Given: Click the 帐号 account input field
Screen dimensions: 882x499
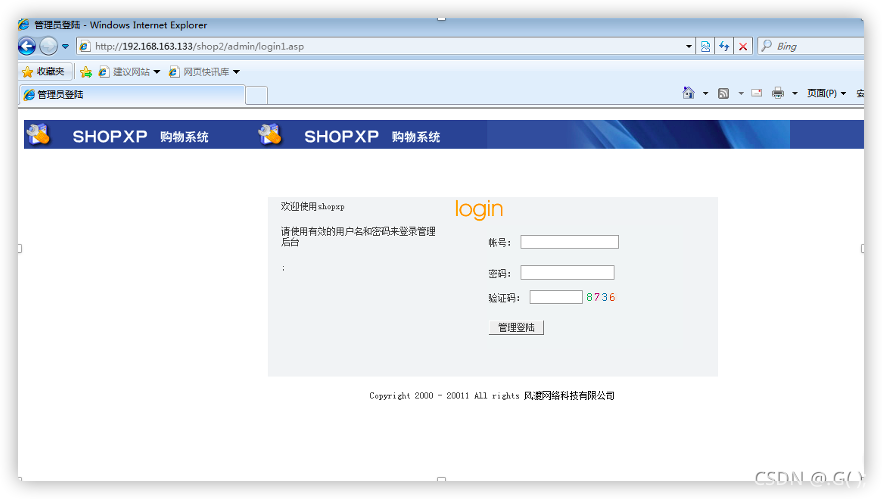Looking at the screenshot, I should pos(569,242).
